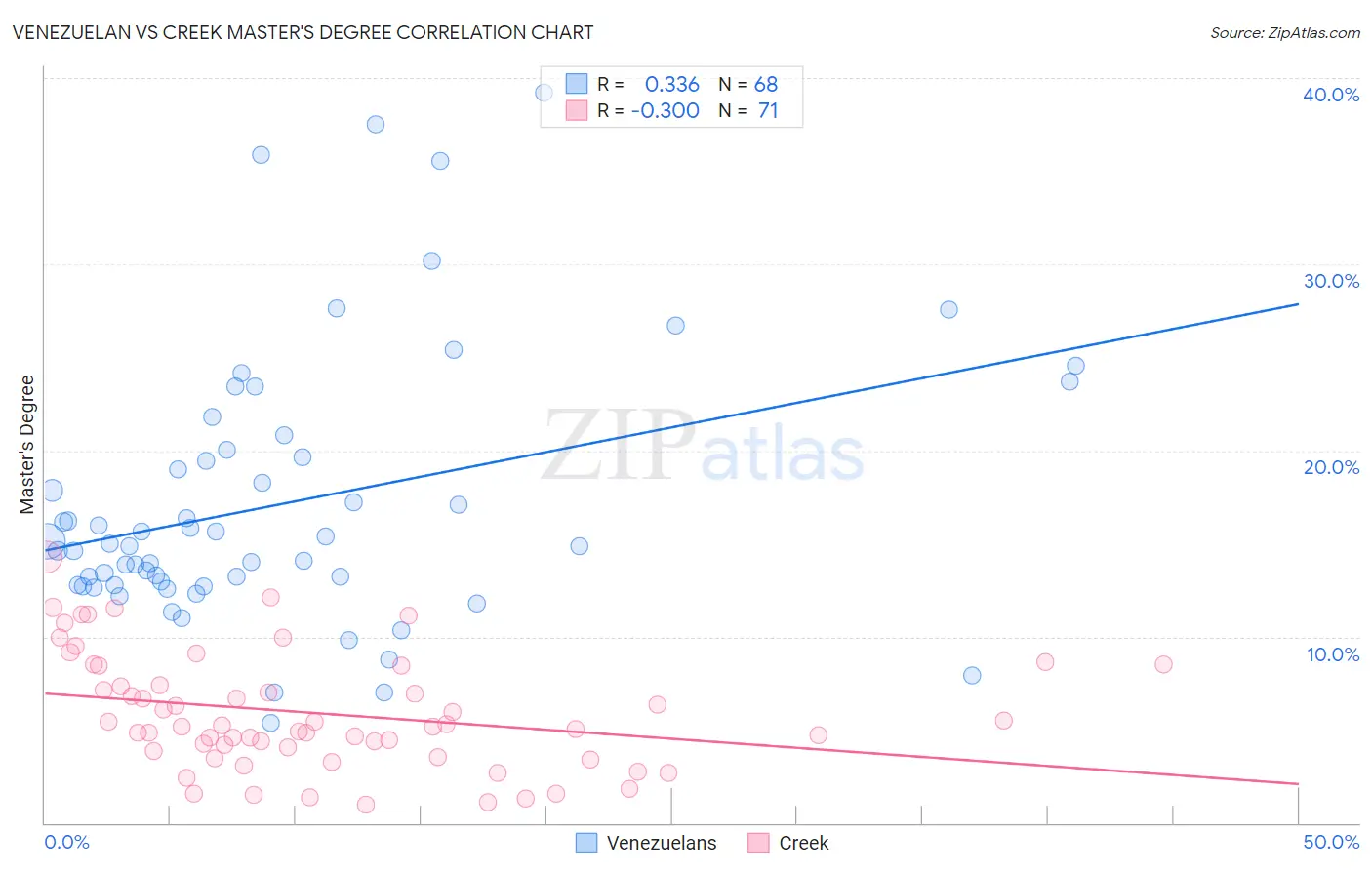
Task: Click the R = -0.300 statistics row
Action: click(672, 110)
